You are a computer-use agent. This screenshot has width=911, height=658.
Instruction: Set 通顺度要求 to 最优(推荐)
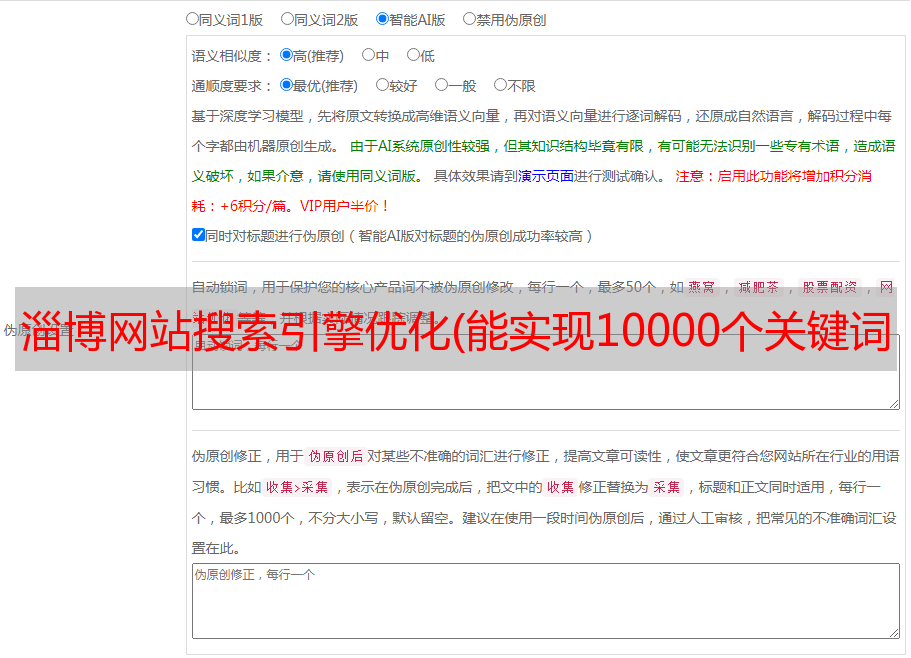click(286, 85)
